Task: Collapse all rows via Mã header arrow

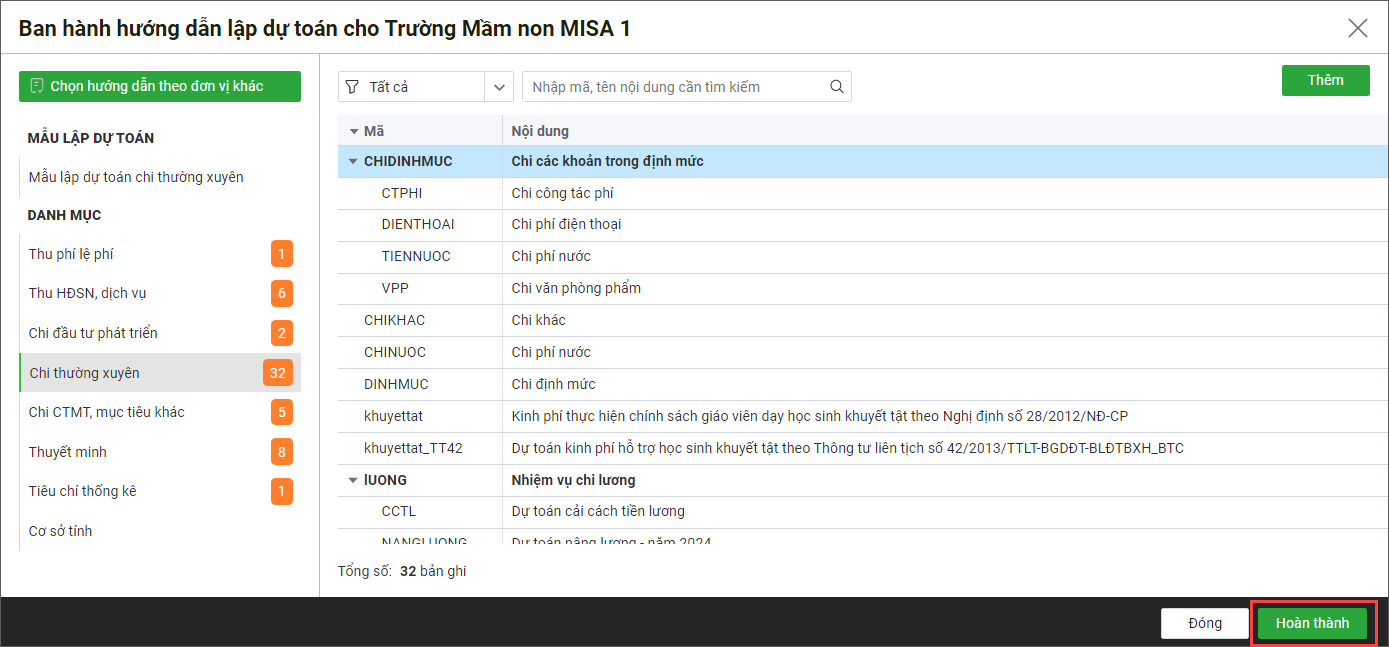Action: point(353,131)
